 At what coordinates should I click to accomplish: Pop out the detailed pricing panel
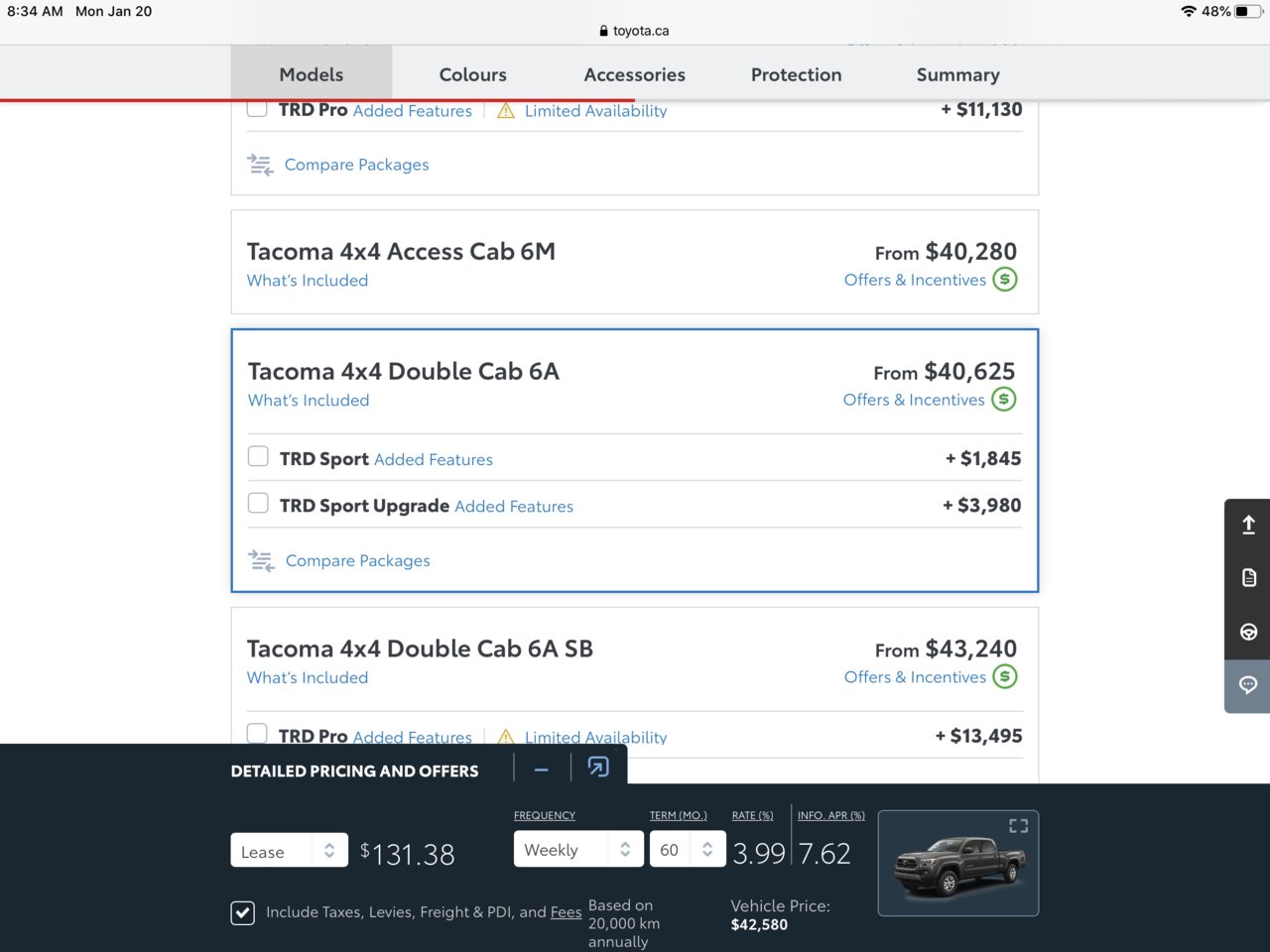(x=598, y=767)
